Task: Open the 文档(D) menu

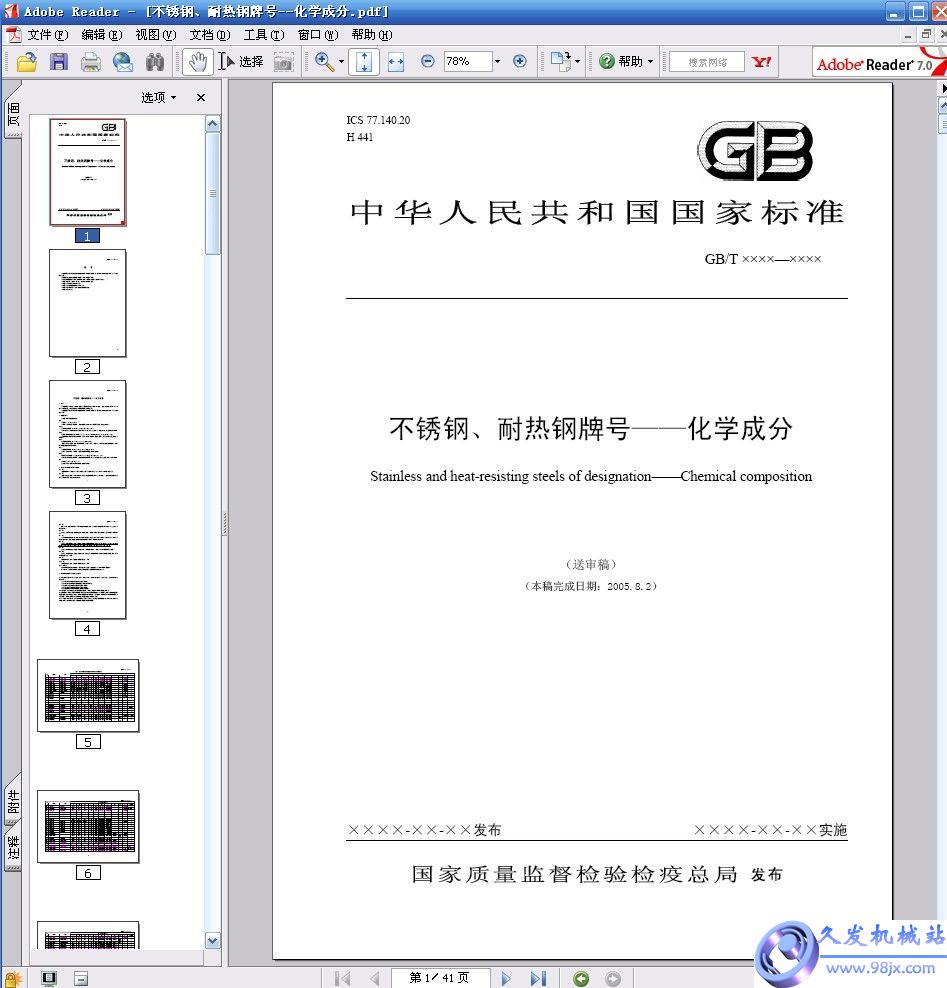Action: tap(210, 35)
